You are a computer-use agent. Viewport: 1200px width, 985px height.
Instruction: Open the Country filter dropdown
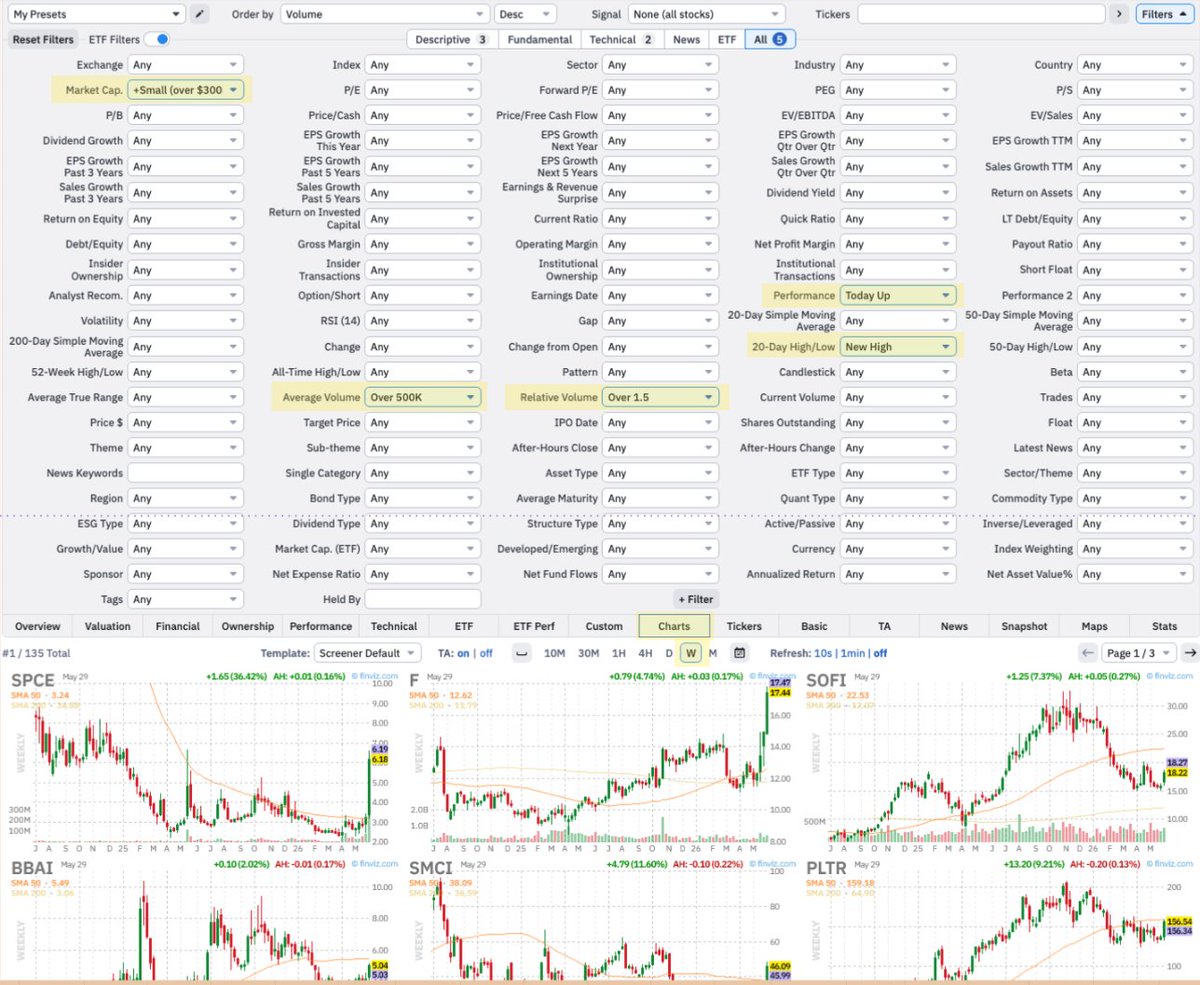tap(1135, 65)
